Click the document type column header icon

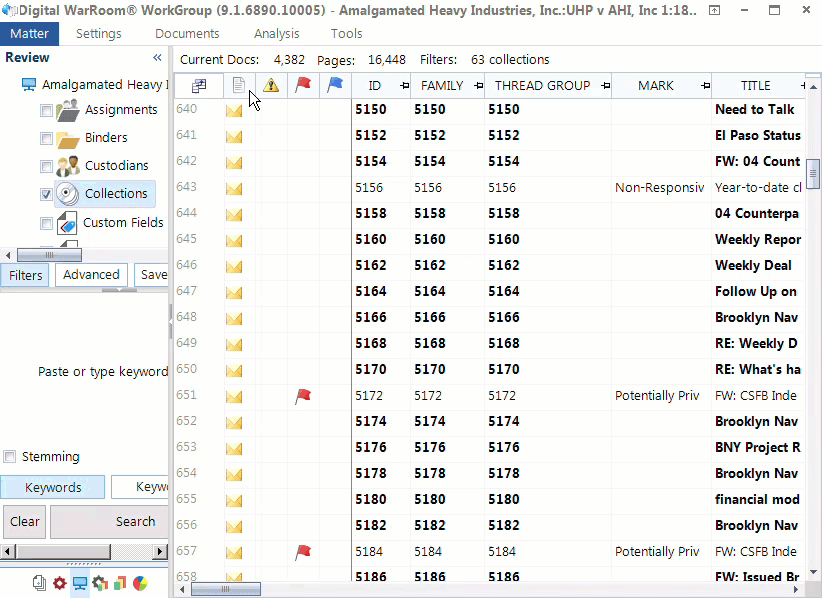(x=239, y=85)
